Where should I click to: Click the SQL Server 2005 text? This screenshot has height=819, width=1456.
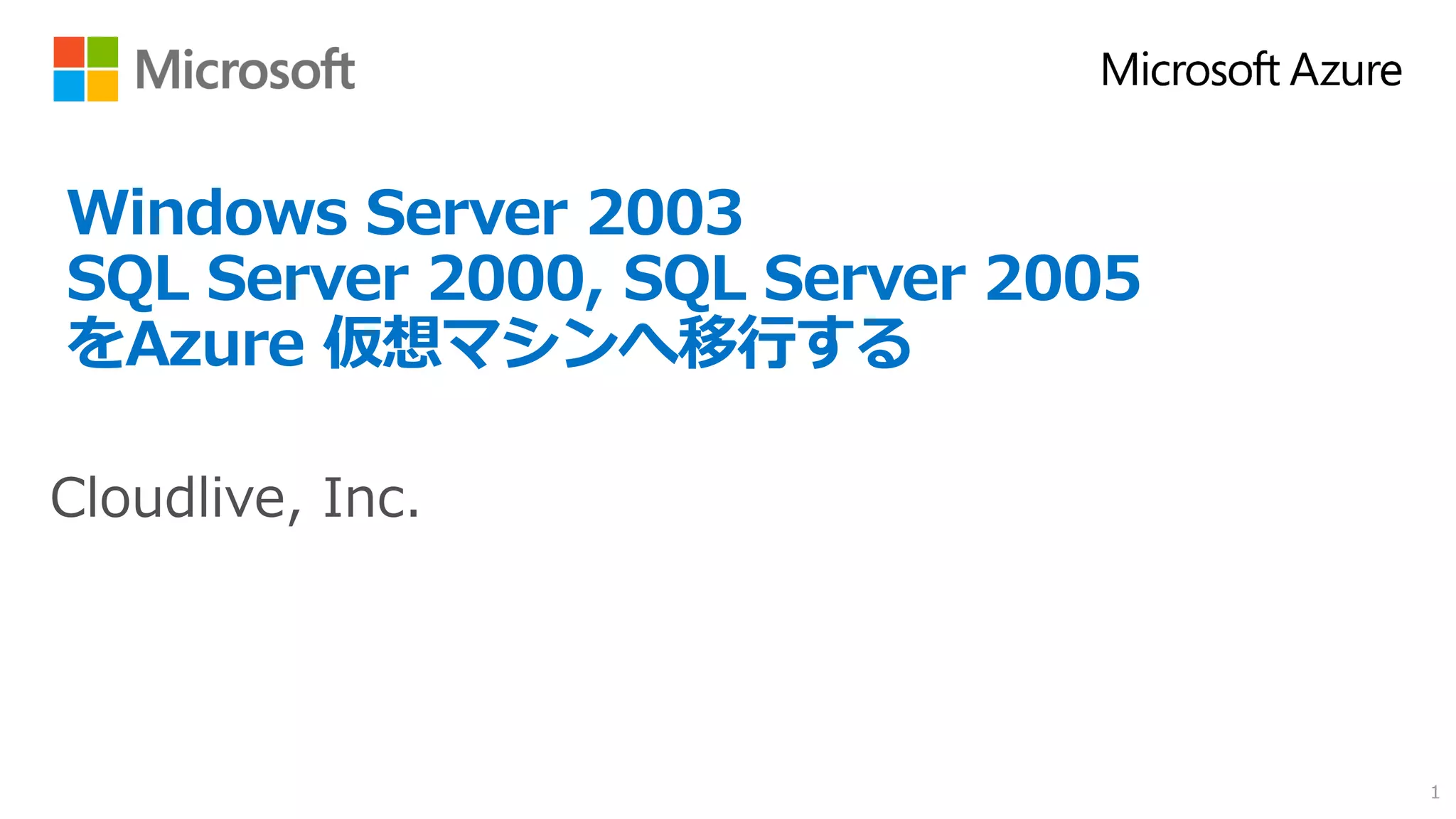pyautogui.click(x=882, y=279)
